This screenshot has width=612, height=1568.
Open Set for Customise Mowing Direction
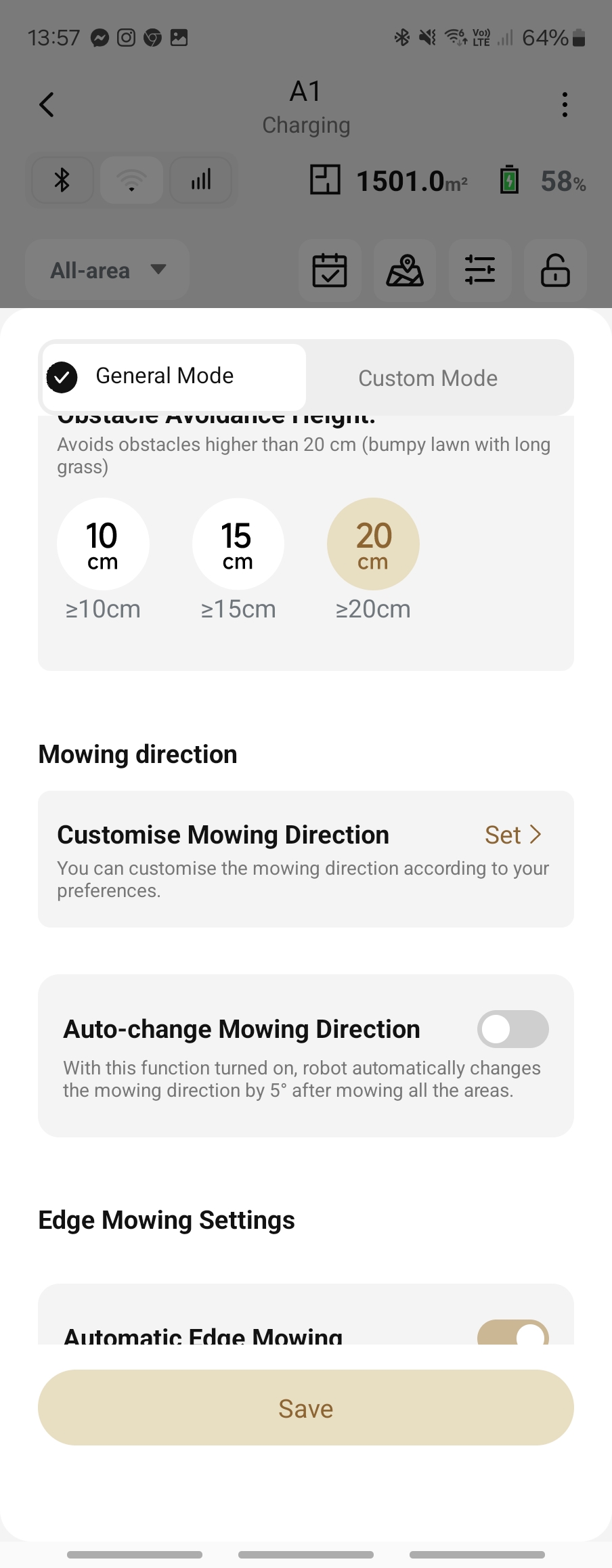point(513,835)
